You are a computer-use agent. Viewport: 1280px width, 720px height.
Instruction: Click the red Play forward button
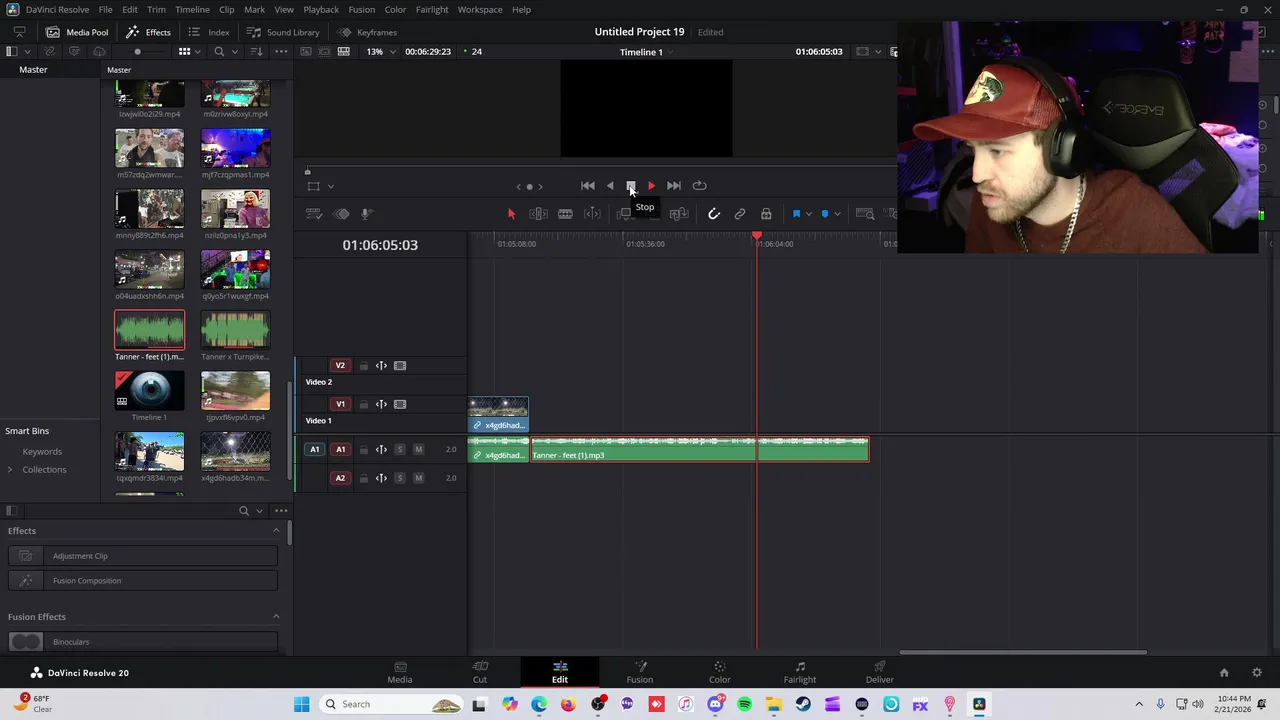point(651,185)
